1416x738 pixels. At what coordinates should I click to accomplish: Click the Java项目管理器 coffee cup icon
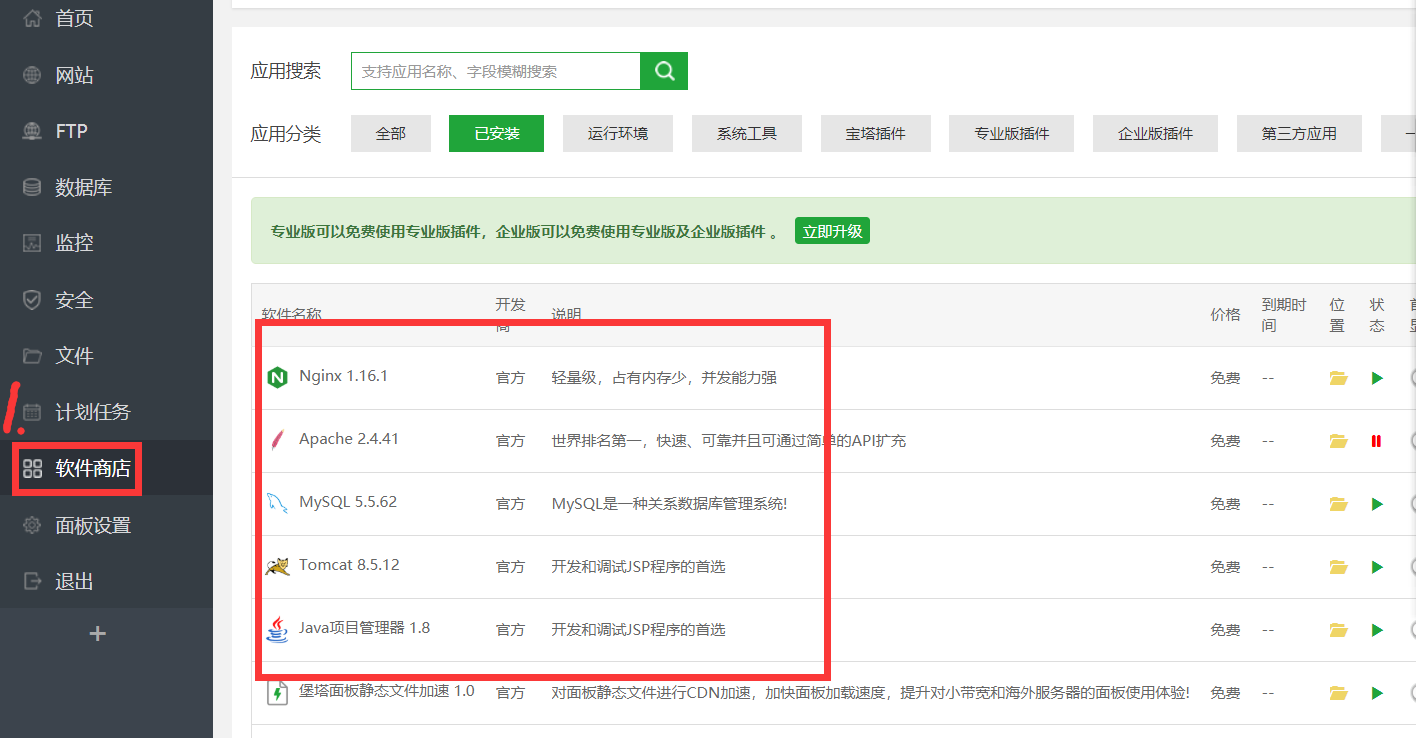click(277, 628)
